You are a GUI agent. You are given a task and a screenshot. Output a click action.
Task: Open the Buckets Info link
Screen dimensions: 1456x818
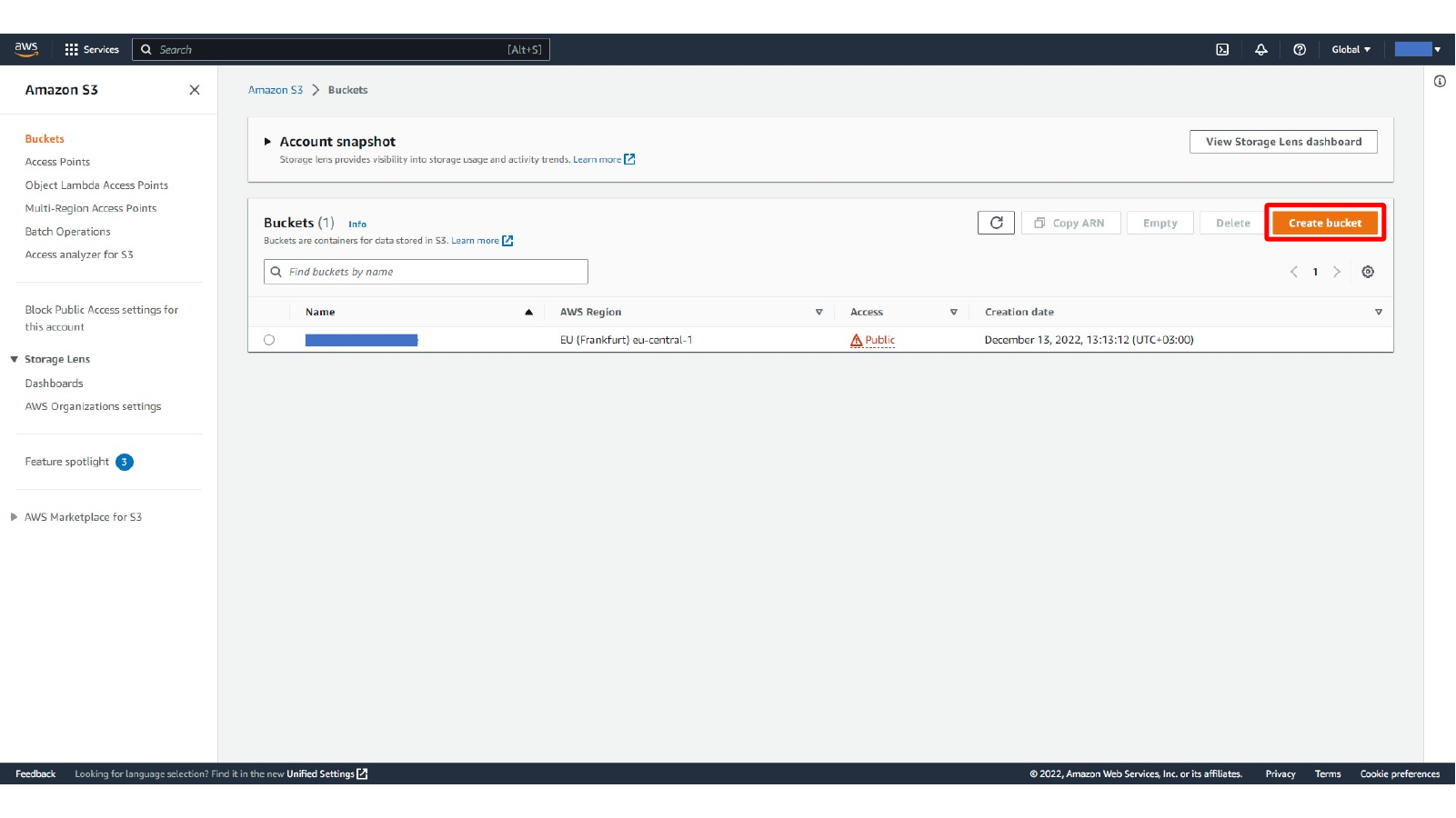click(x=357, y=224)
